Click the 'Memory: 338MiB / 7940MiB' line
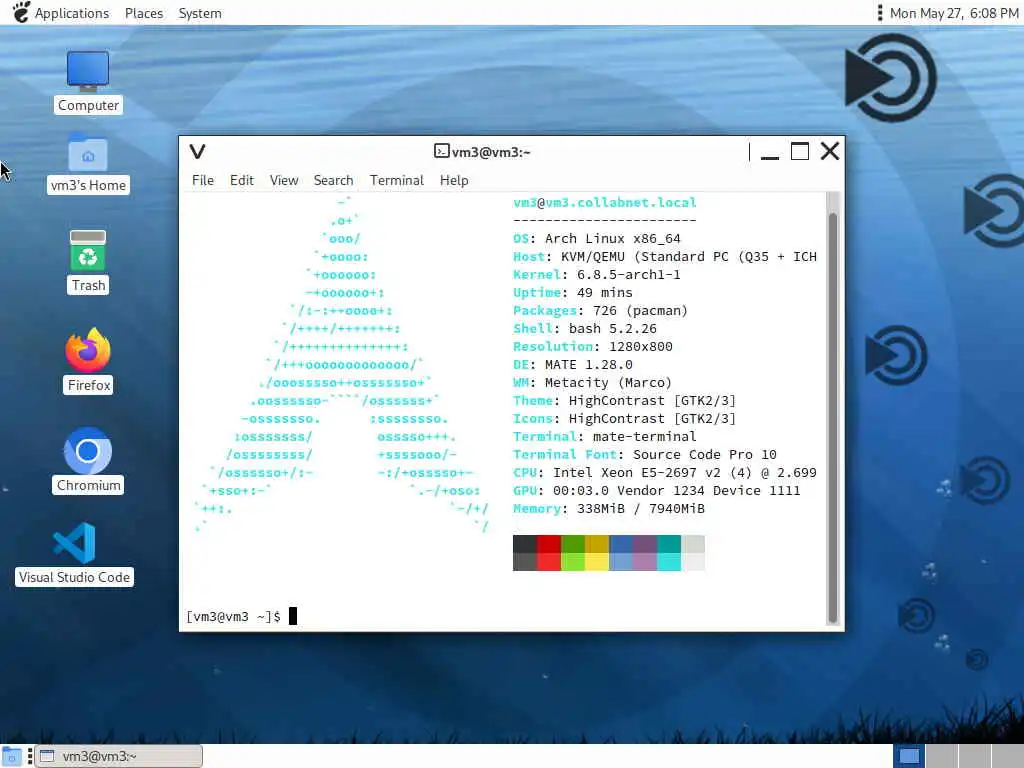Viewport: 1024px width, 768px height. (x=609, y=509)
